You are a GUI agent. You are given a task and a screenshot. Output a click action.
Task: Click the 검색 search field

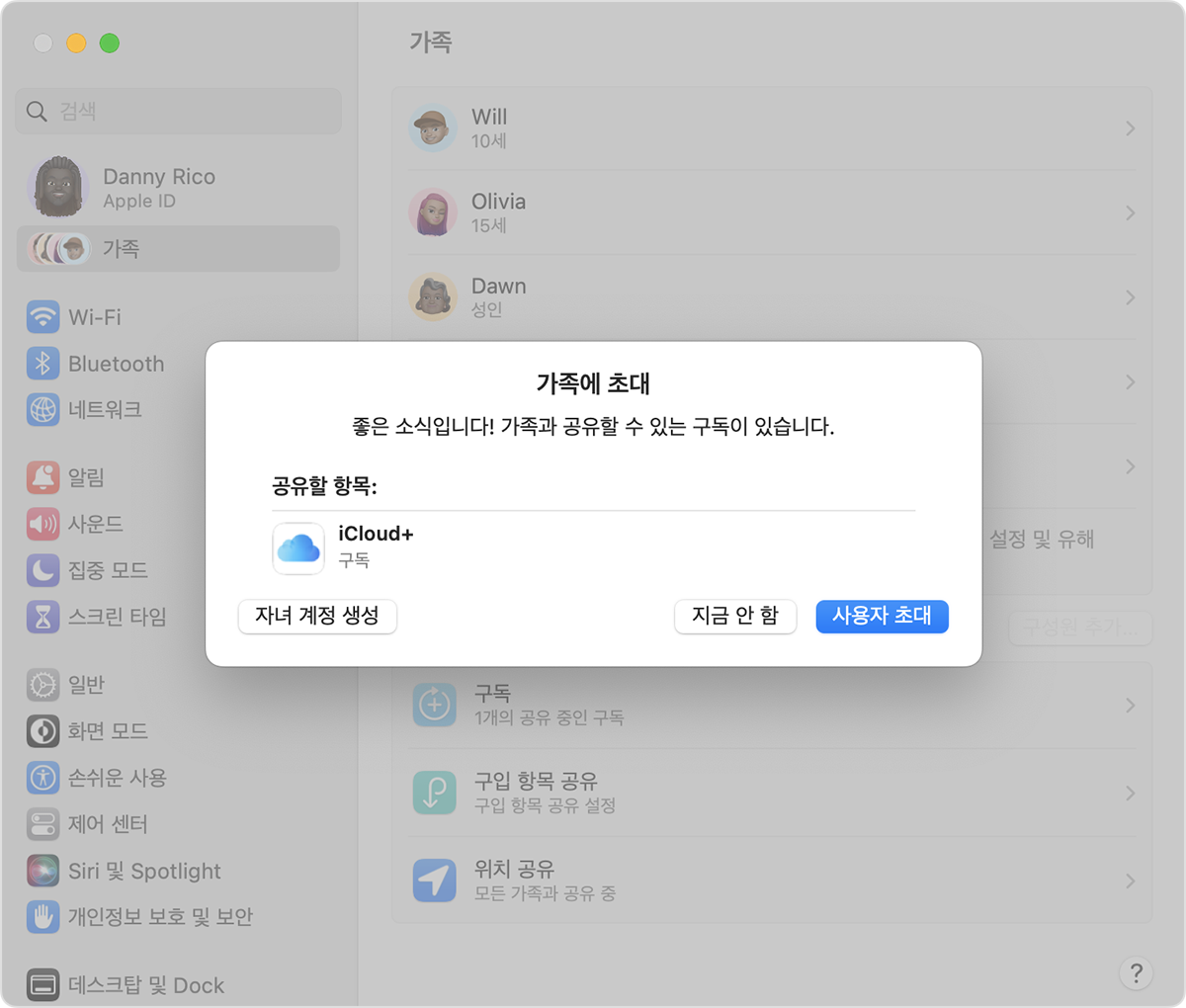(178, 111)
